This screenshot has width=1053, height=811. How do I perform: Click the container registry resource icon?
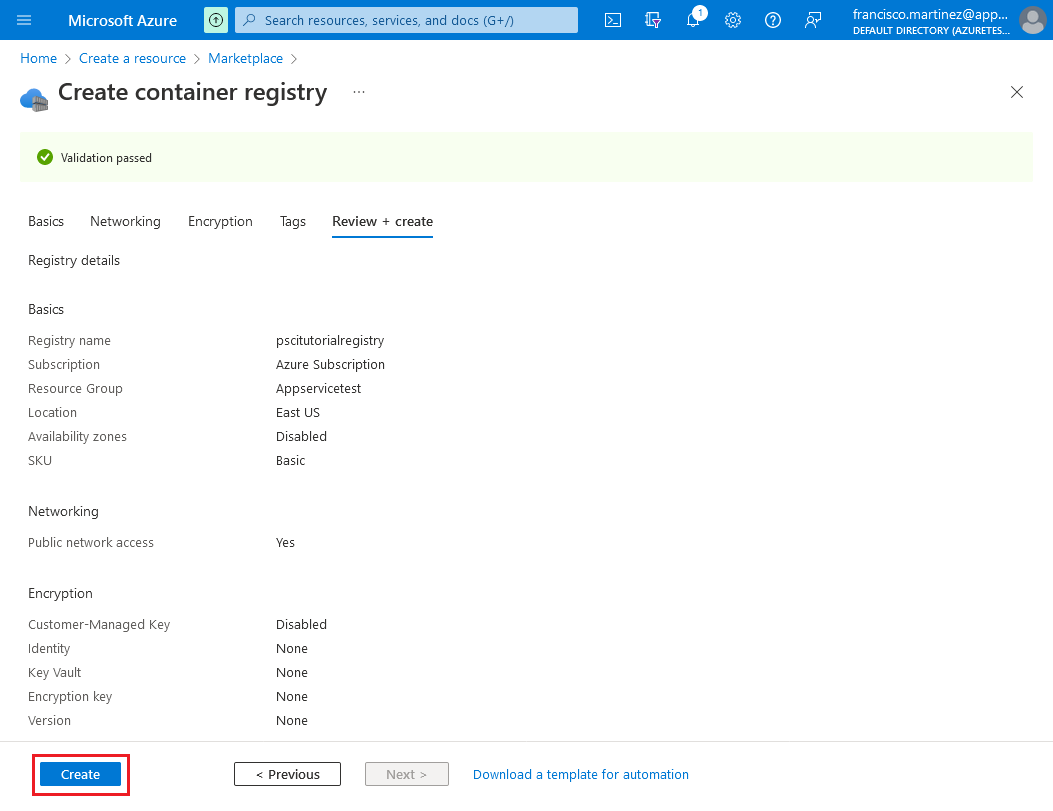pyautogui.click(x=33, y=98)
